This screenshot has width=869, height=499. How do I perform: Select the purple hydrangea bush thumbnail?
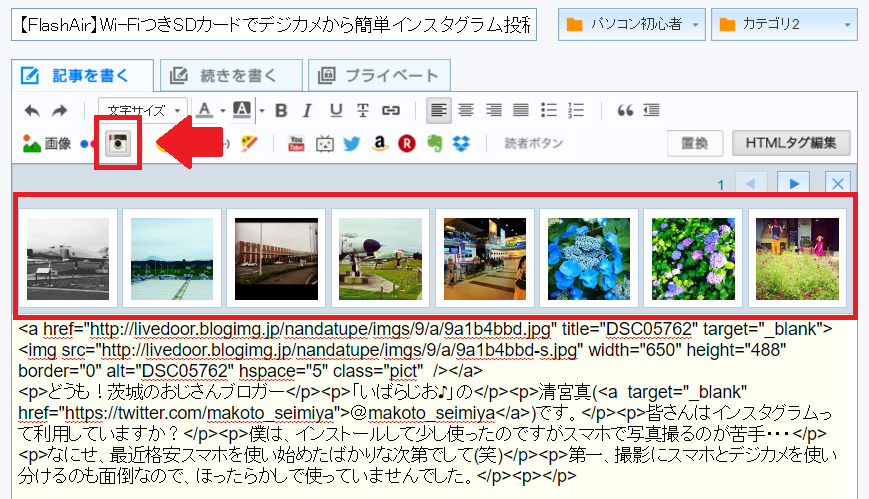(x=693, y=258)
